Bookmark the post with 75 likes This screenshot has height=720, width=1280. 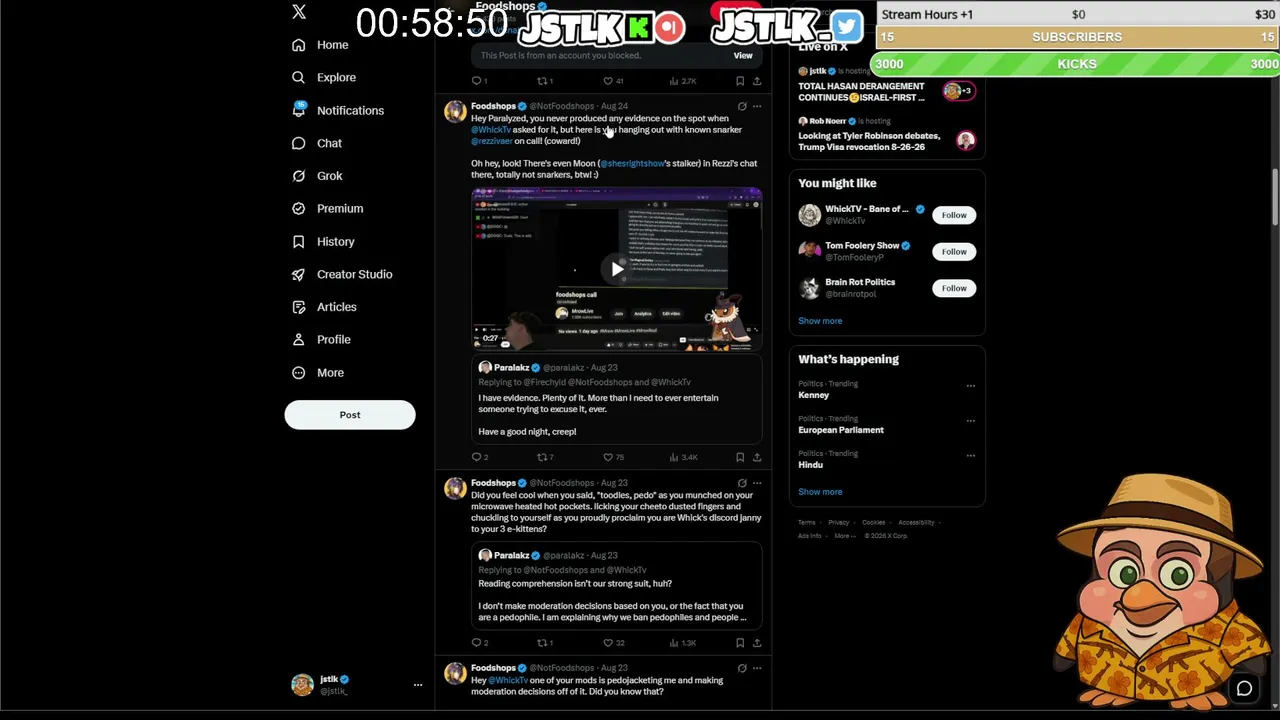(740, 457)
